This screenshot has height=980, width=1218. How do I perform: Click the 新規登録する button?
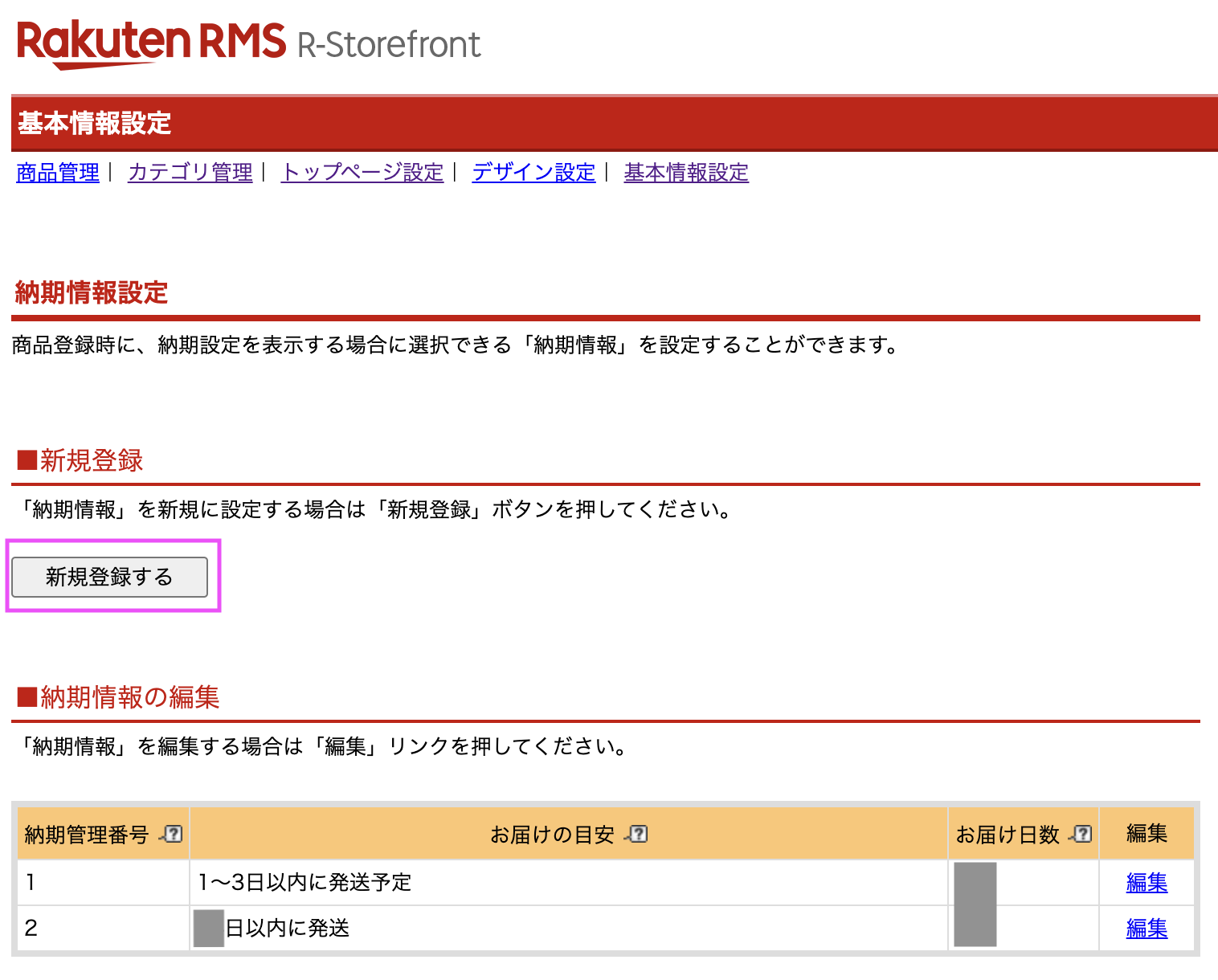pos(109,577)
